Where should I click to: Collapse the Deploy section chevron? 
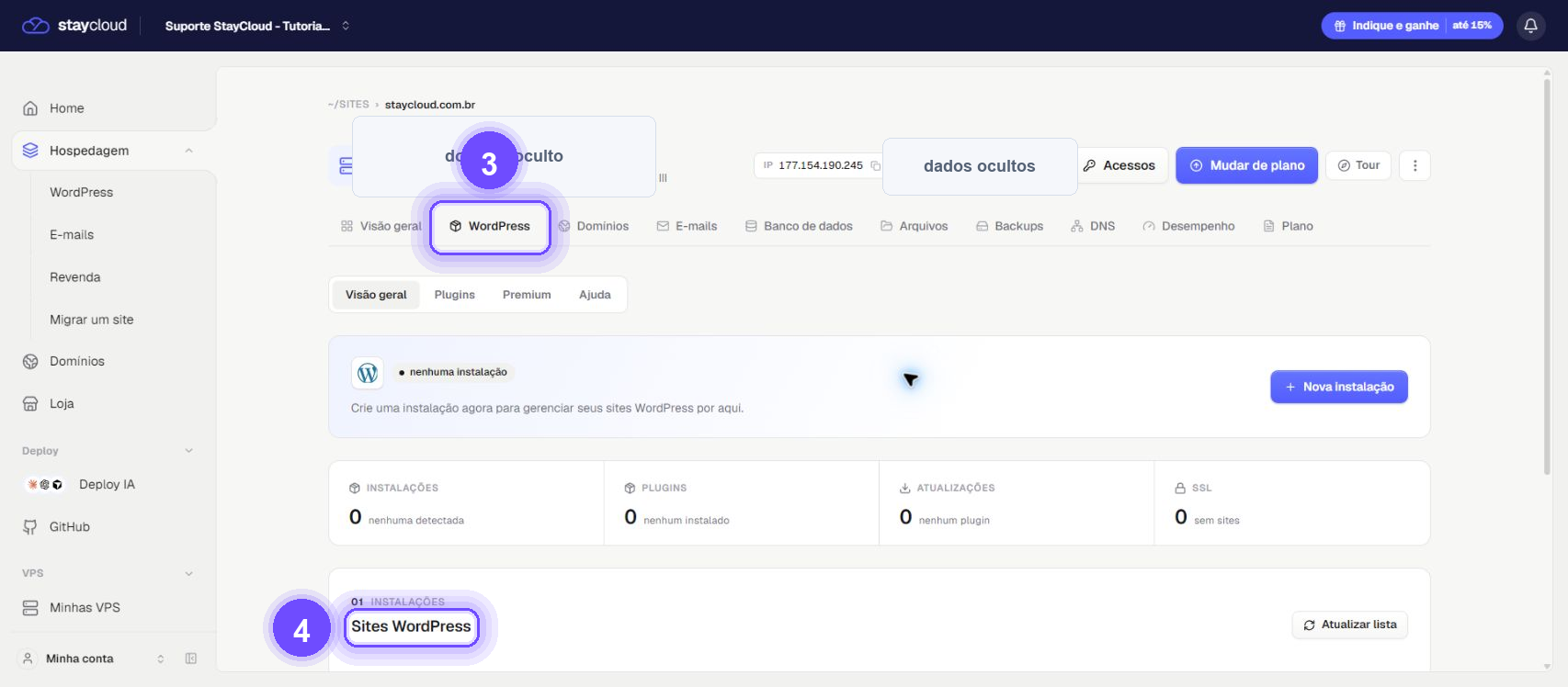(188, 451)
